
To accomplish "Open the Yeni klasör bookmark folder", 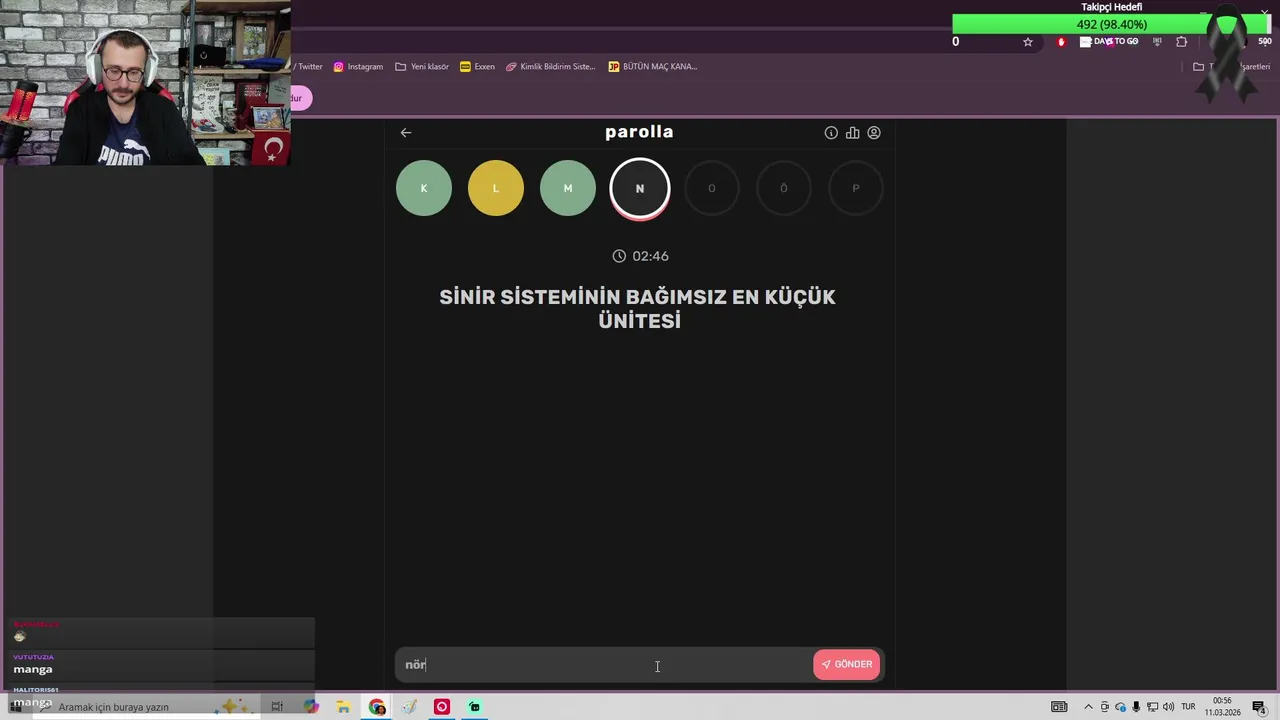I will pyautogui.click(x=421, y=67).
